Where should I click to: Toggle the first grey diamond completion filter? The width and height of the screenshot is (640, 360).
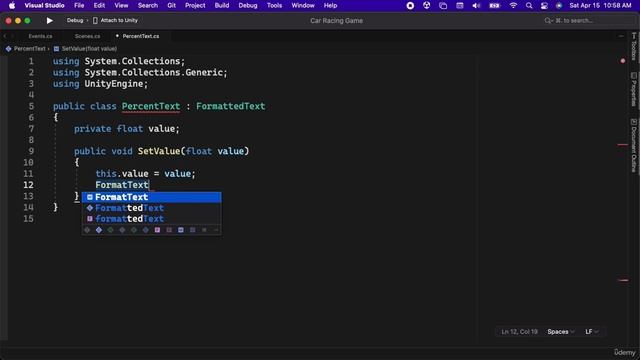click(87, 230)
